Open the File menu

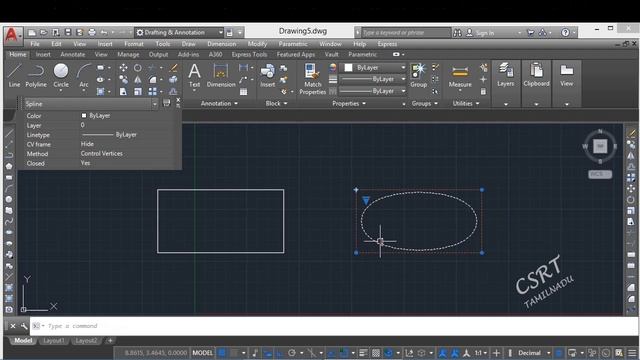pyautogui.click(x=35, y=44)
